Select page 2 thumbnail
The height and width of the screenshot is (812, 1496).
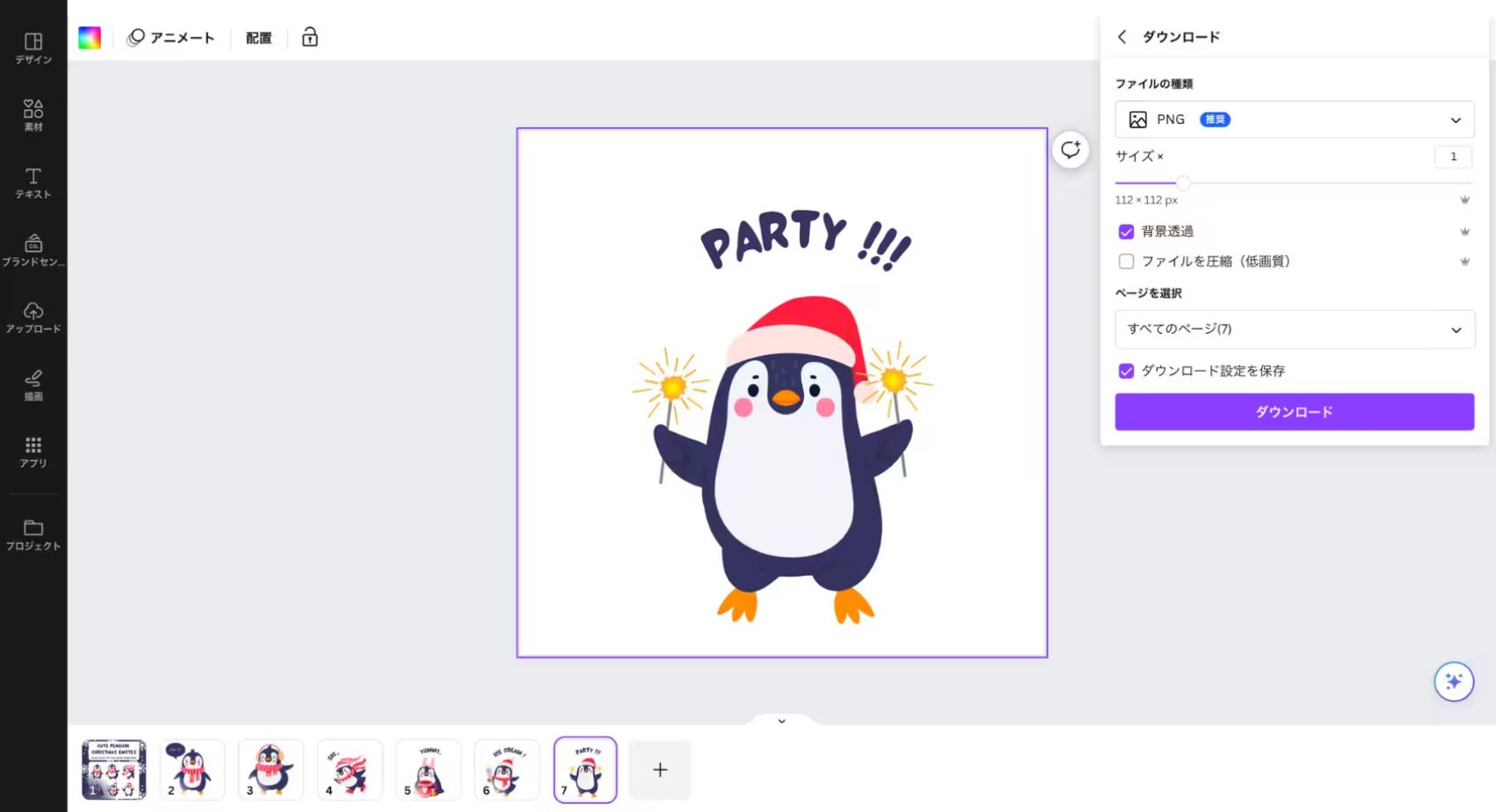click(x=192, y=770)
